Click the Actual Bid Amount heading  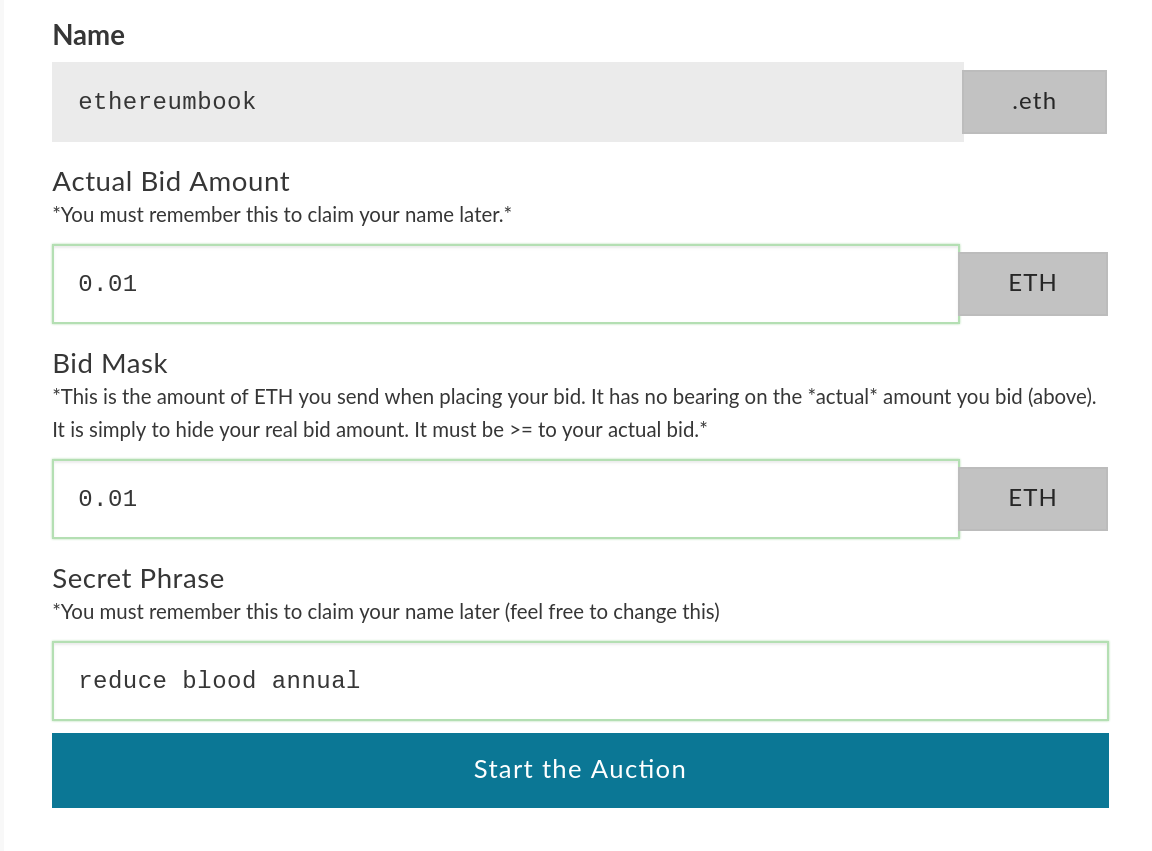point(170,182)
